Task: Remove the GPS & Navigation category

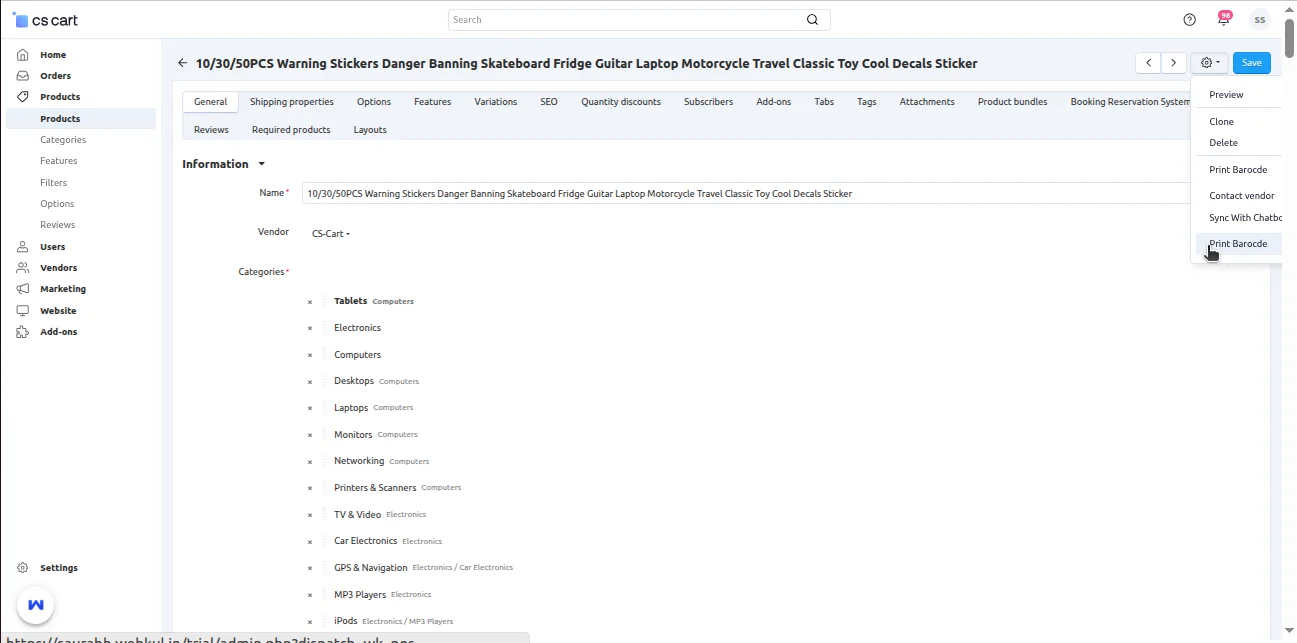Action: click(x=310, y=568)
